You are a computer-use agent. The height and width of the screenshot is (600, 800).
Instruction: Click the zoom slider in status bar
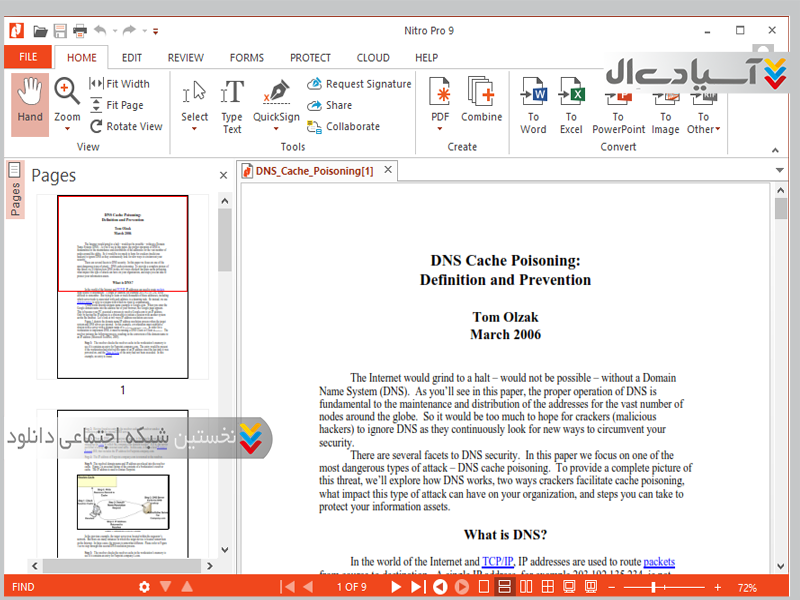coord(655,586)
